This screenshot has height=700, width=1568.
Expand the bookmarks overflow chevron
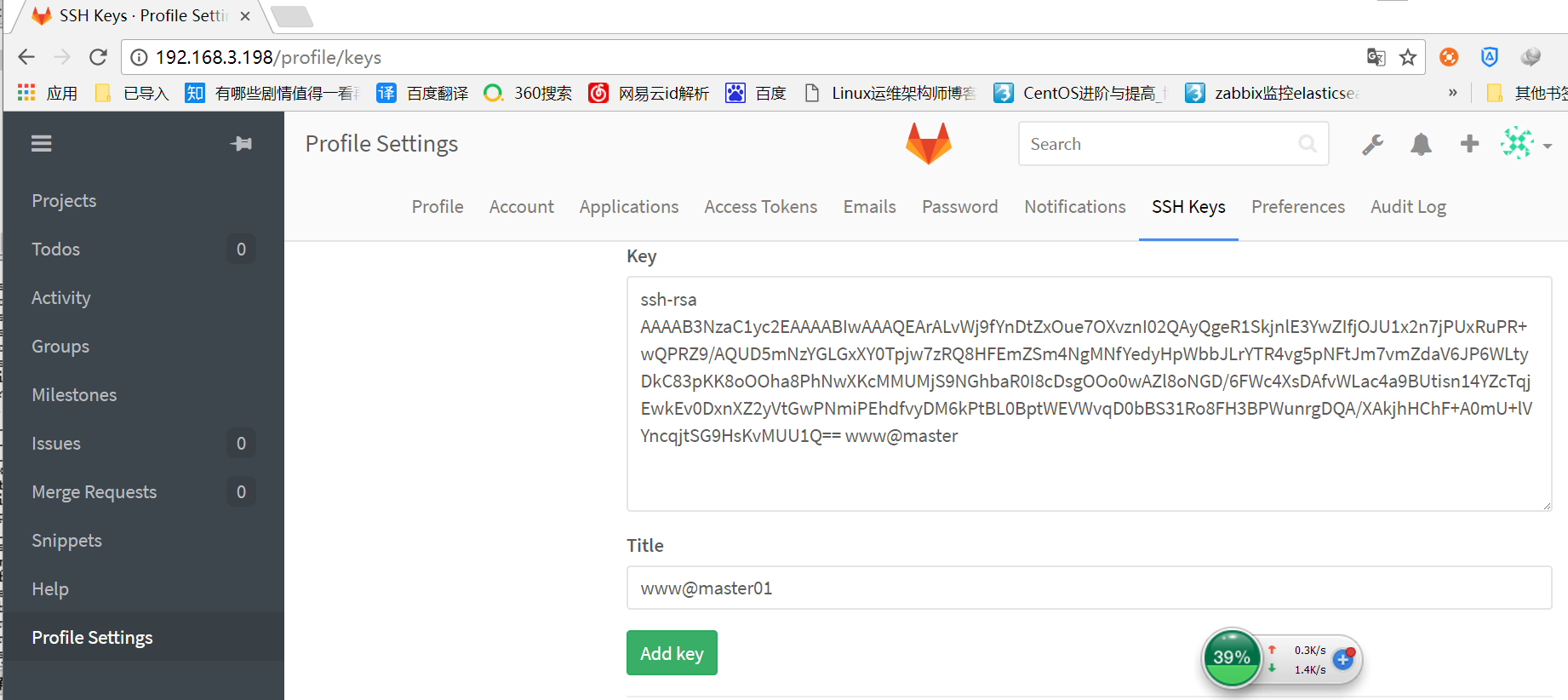(1452, 93)
